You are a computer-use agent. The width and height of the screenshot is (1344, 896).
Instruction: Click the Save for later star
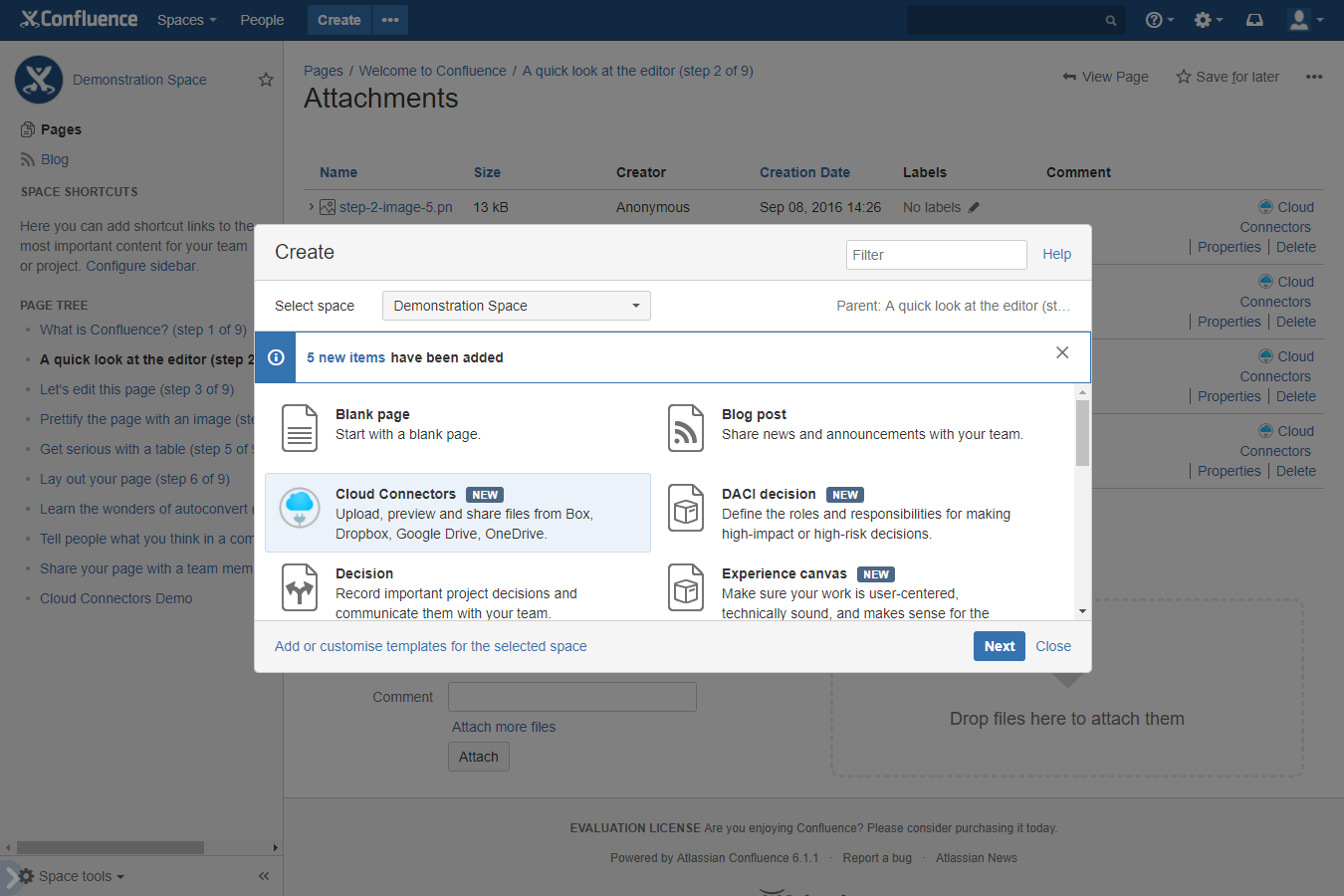click(1184, 77)
